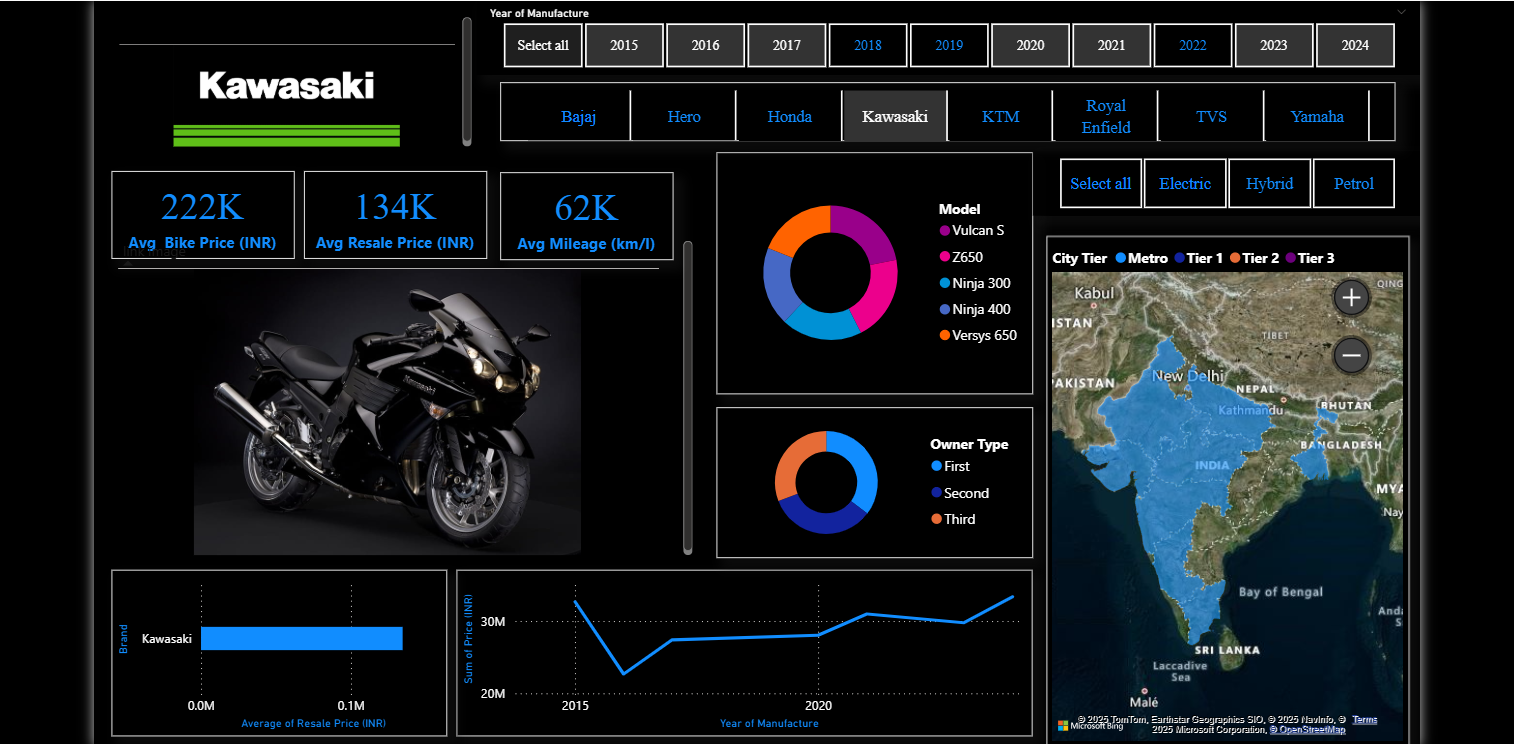1514x744 pixels.
Task: Click the Microsoft Bing logo on the map
Action: [1064, 724]
